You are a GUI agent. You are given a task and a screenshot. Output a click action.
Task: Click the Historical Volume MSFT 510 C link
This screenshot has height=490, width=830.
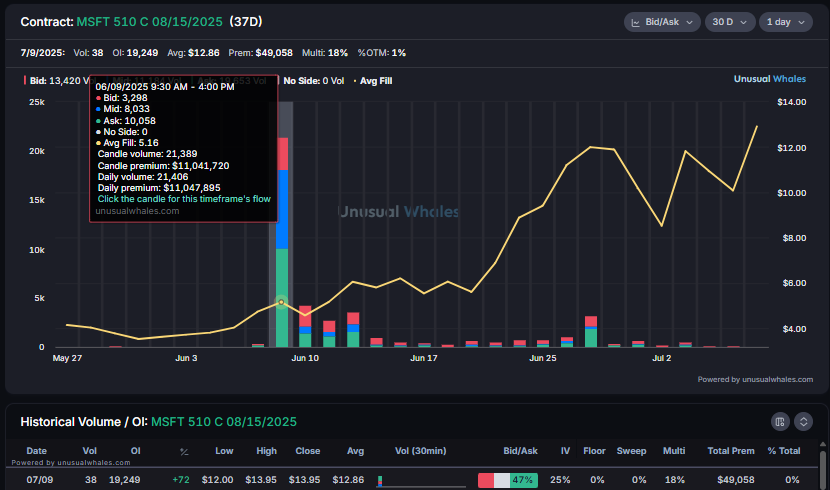pos(224,422)
